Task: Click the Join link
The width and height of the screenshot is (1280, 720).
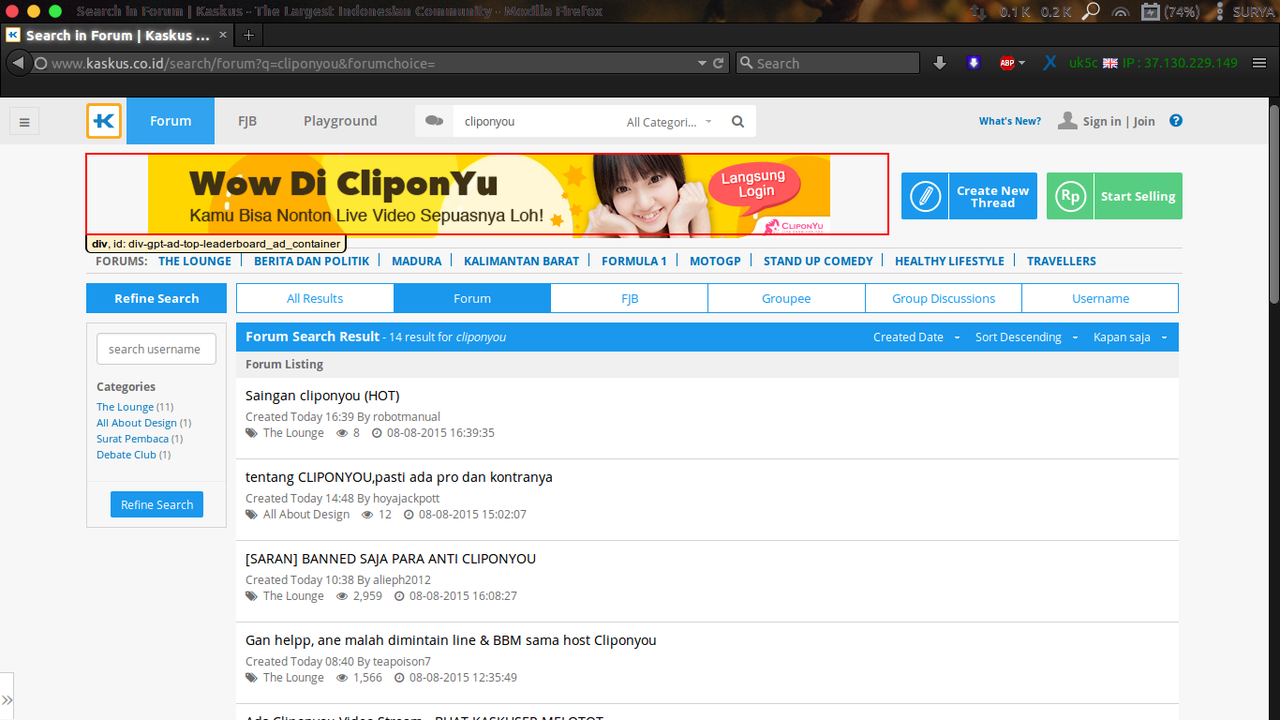Action: (1144, 122)
